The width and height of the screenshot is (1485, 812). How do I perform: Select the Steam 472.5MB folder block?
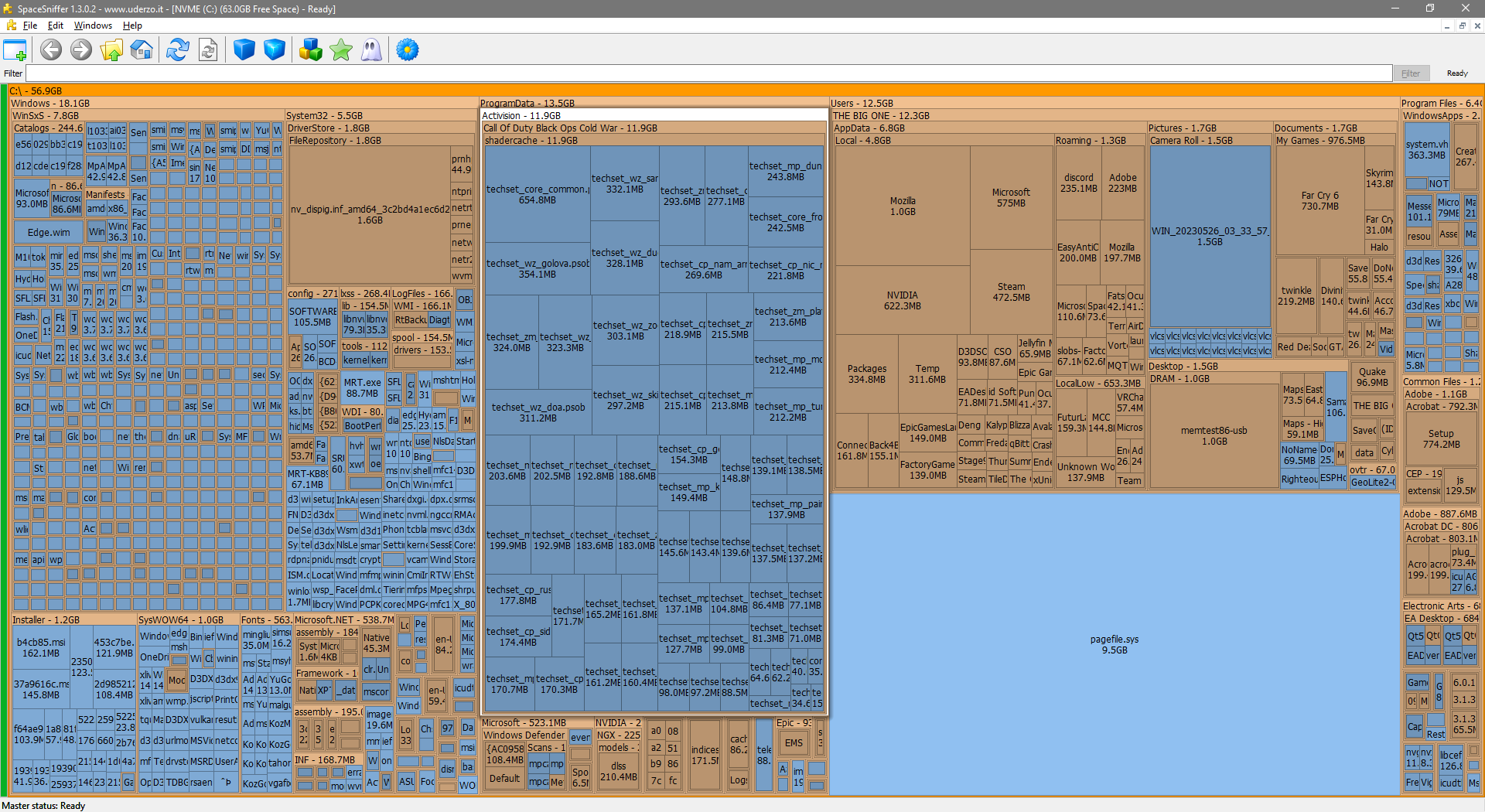[1011, 292]
